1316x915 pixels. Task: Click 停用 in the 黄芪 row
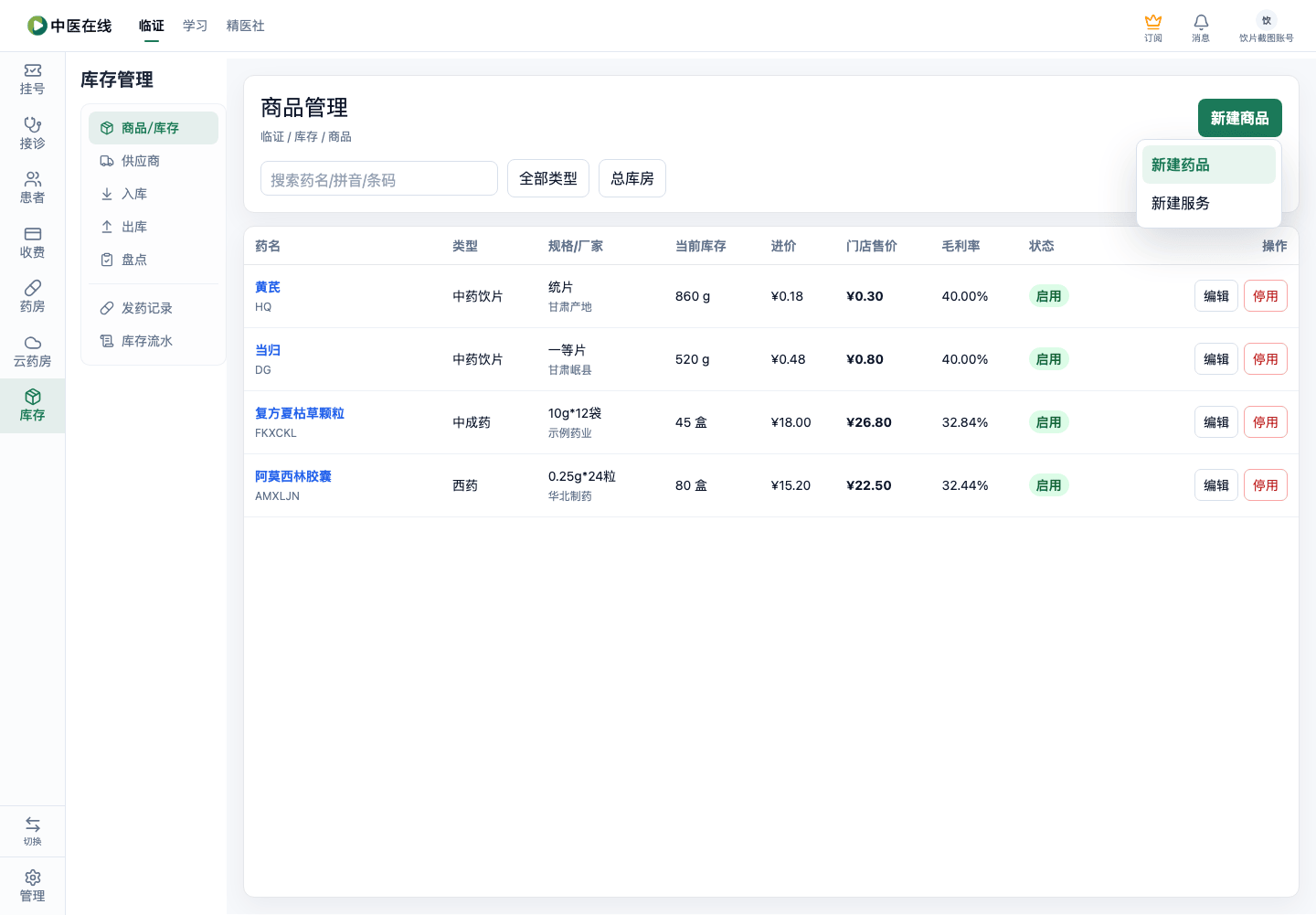[x=1266, y=296]
